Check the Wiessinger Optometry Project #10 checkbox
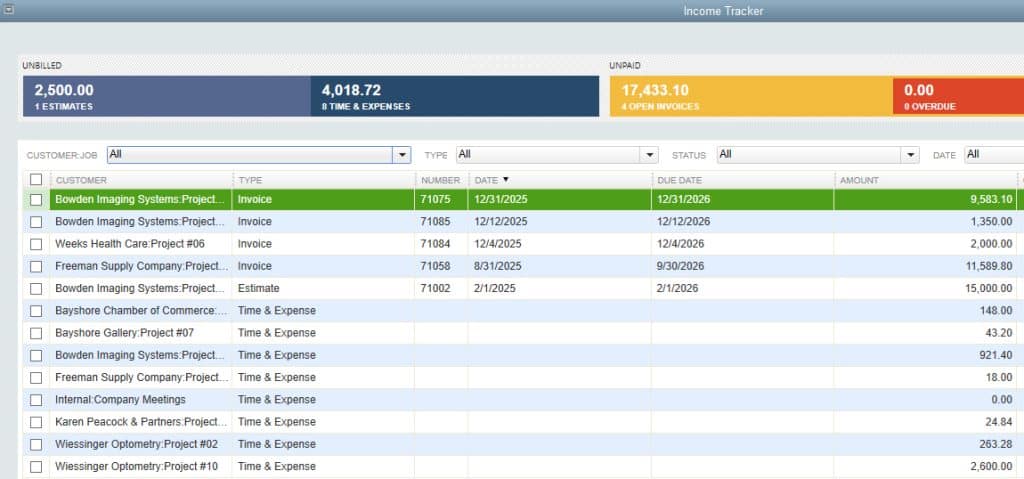1024x479 pixels. 36,467
